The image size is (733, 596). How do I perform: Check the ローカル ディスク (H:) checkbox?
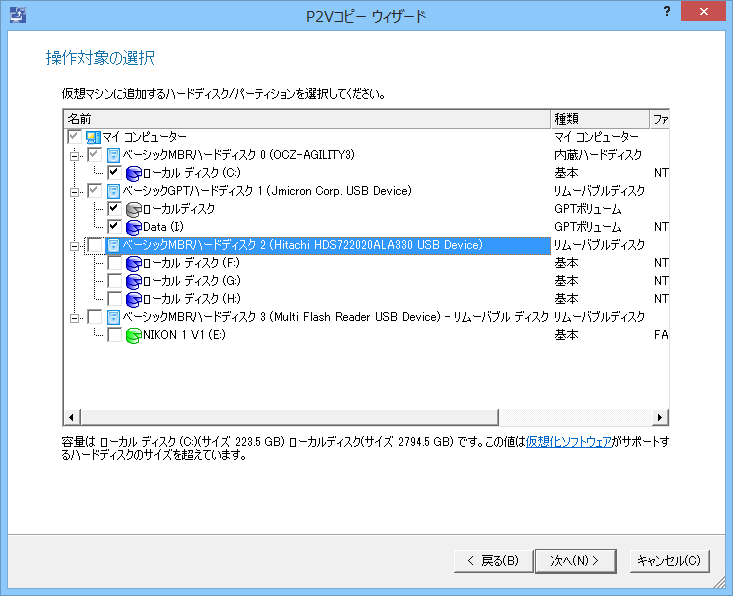point(115,299)
